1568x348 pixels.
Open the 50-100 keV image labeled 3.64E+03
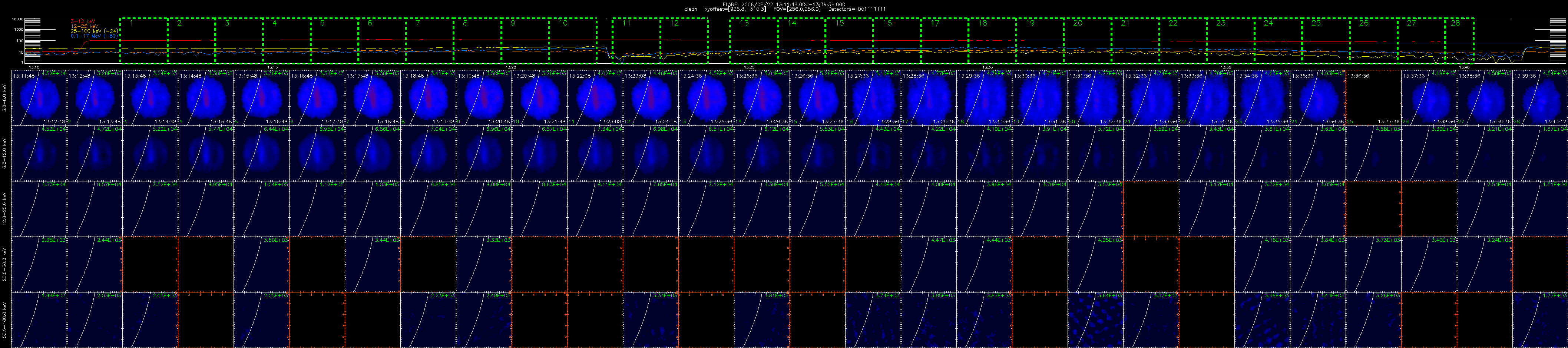[1096, 320]
